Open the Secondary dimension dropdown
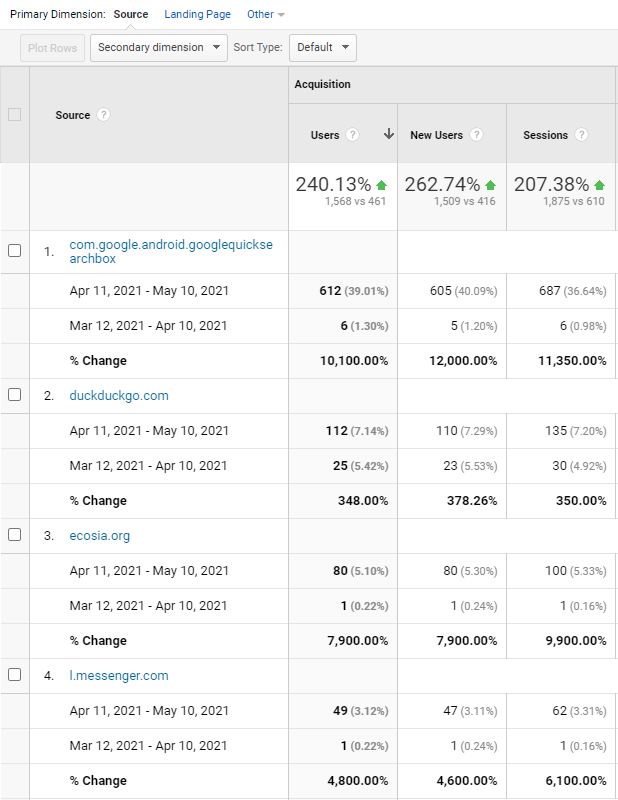This screenshot has width=618, height=800. coord(158,47)
